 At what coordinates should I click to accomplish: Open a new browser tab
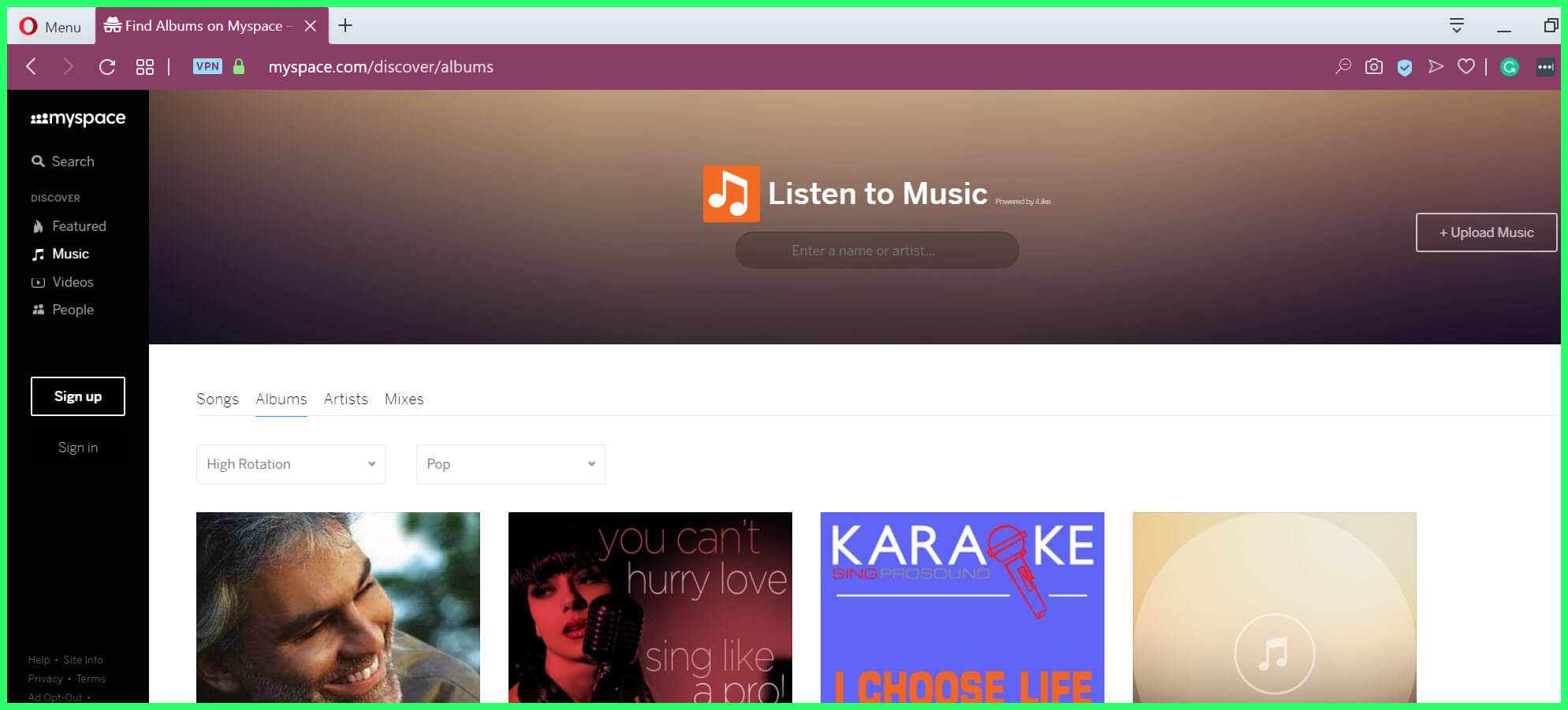pos(345,25)
